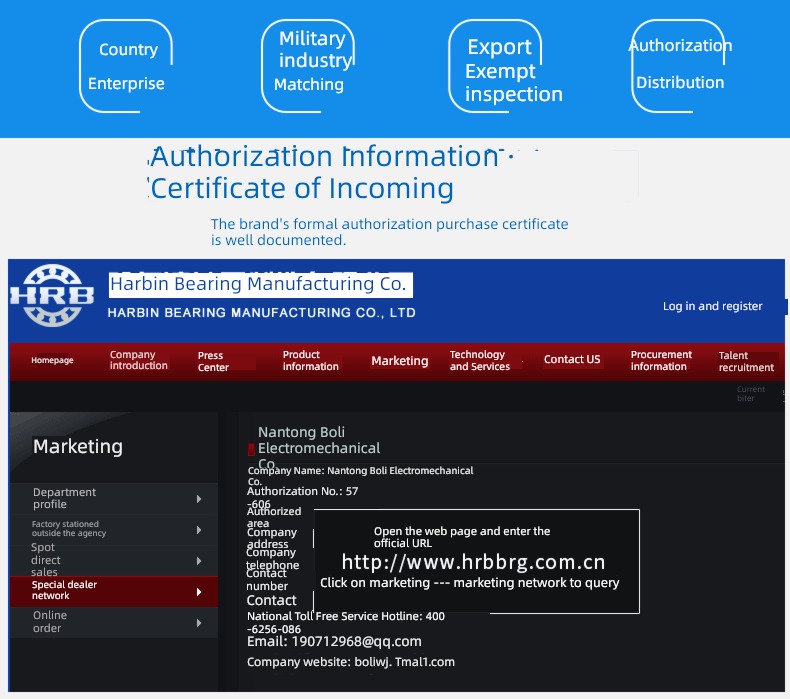The width and height of the screenshot is (790, 699).
Task: Open the Country Enterprise badge
Action: point(126,66)
